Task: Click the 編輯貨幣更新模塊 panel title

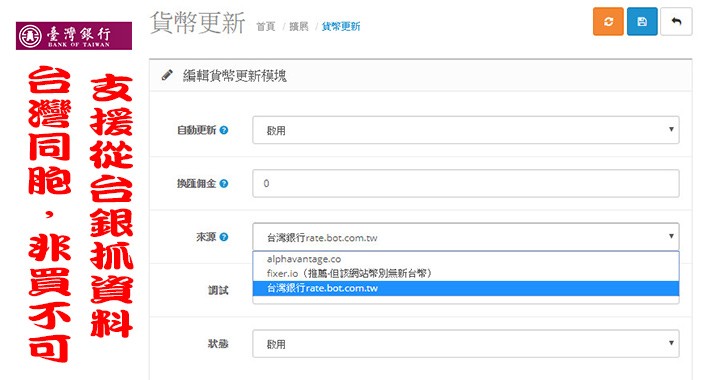Action: pos(235,75)
